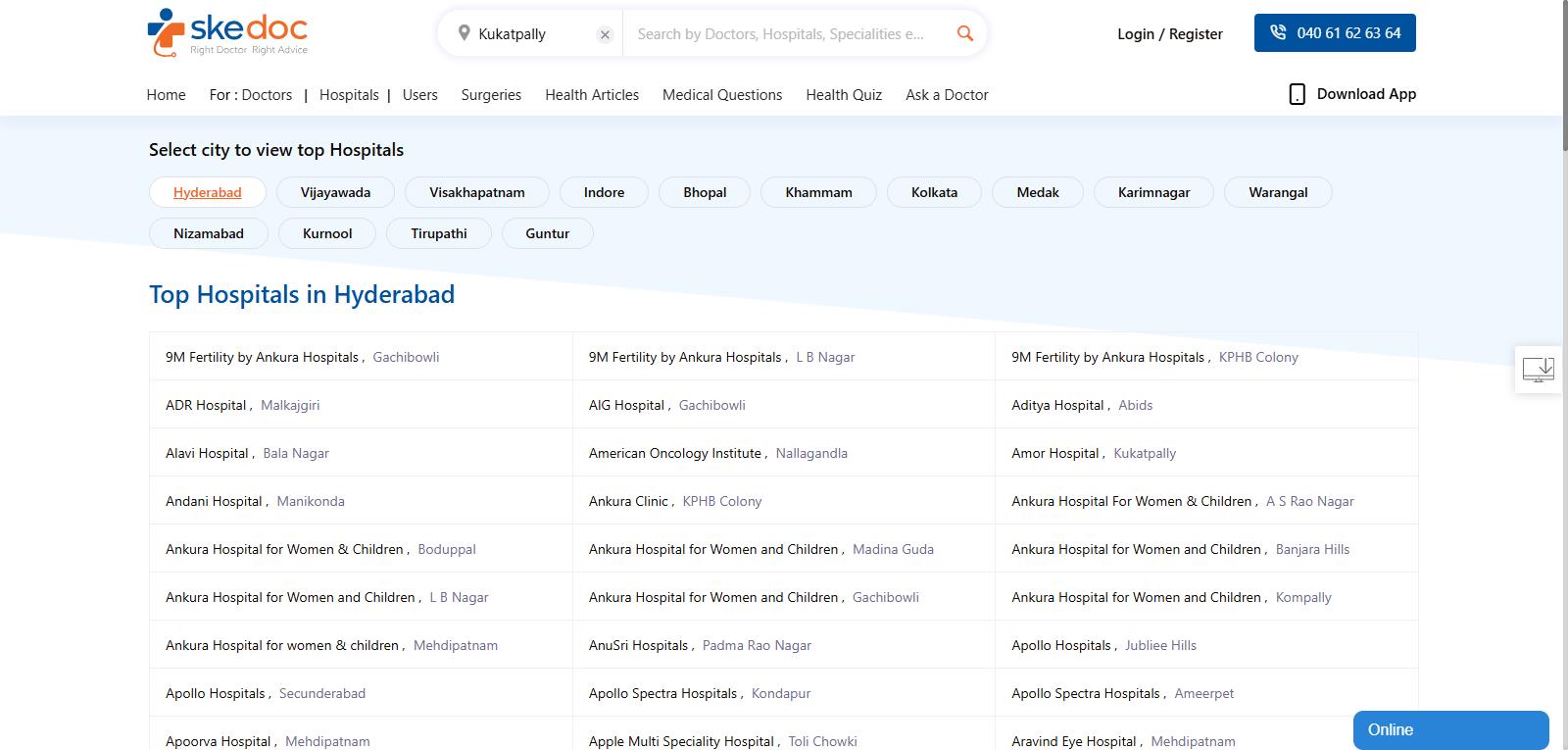Viewport: 1568px width, 750px height.
Task: Open the Surgeries menu item
Action: click(491, 95)
